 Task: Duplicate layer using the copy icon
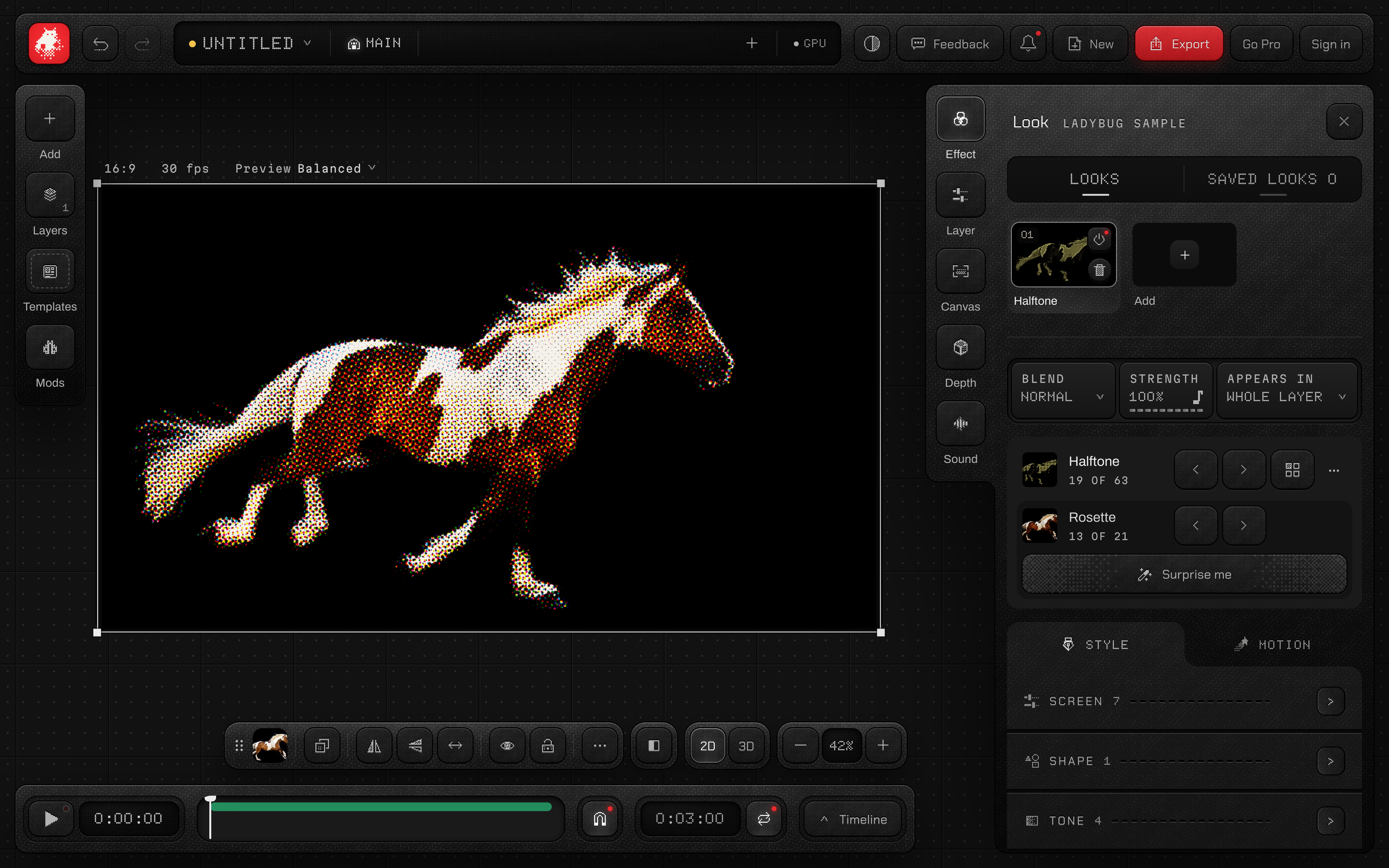(322, 746)
